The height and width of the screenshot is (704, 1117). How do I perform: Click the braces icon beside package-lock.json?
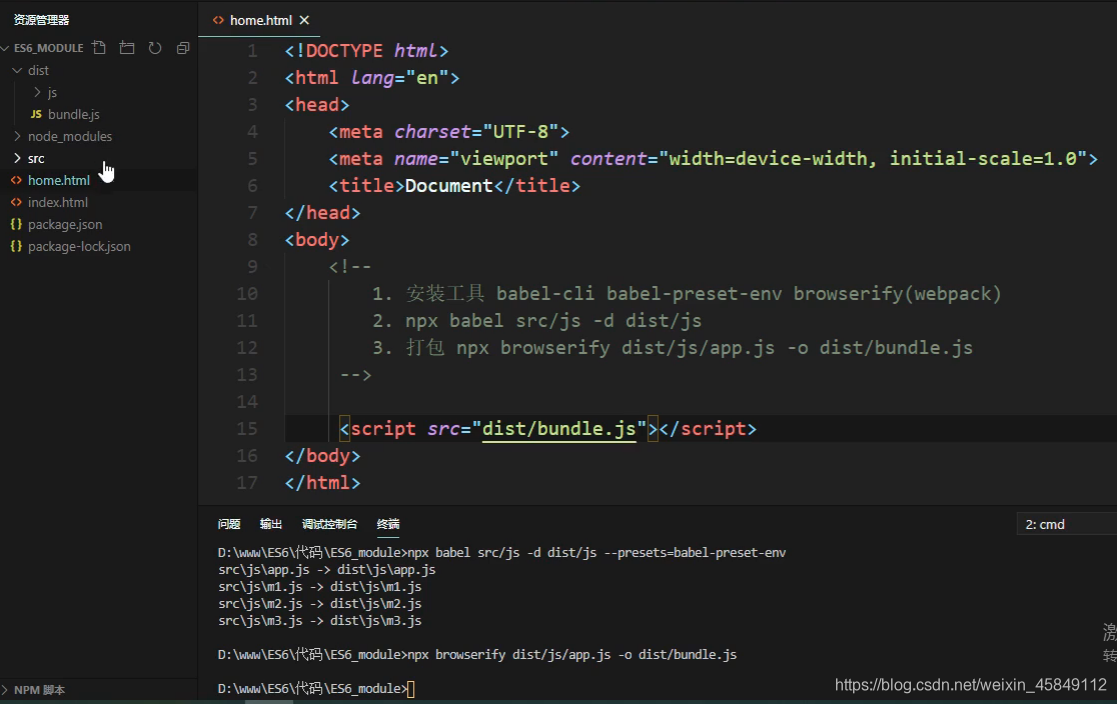point(16,247)
